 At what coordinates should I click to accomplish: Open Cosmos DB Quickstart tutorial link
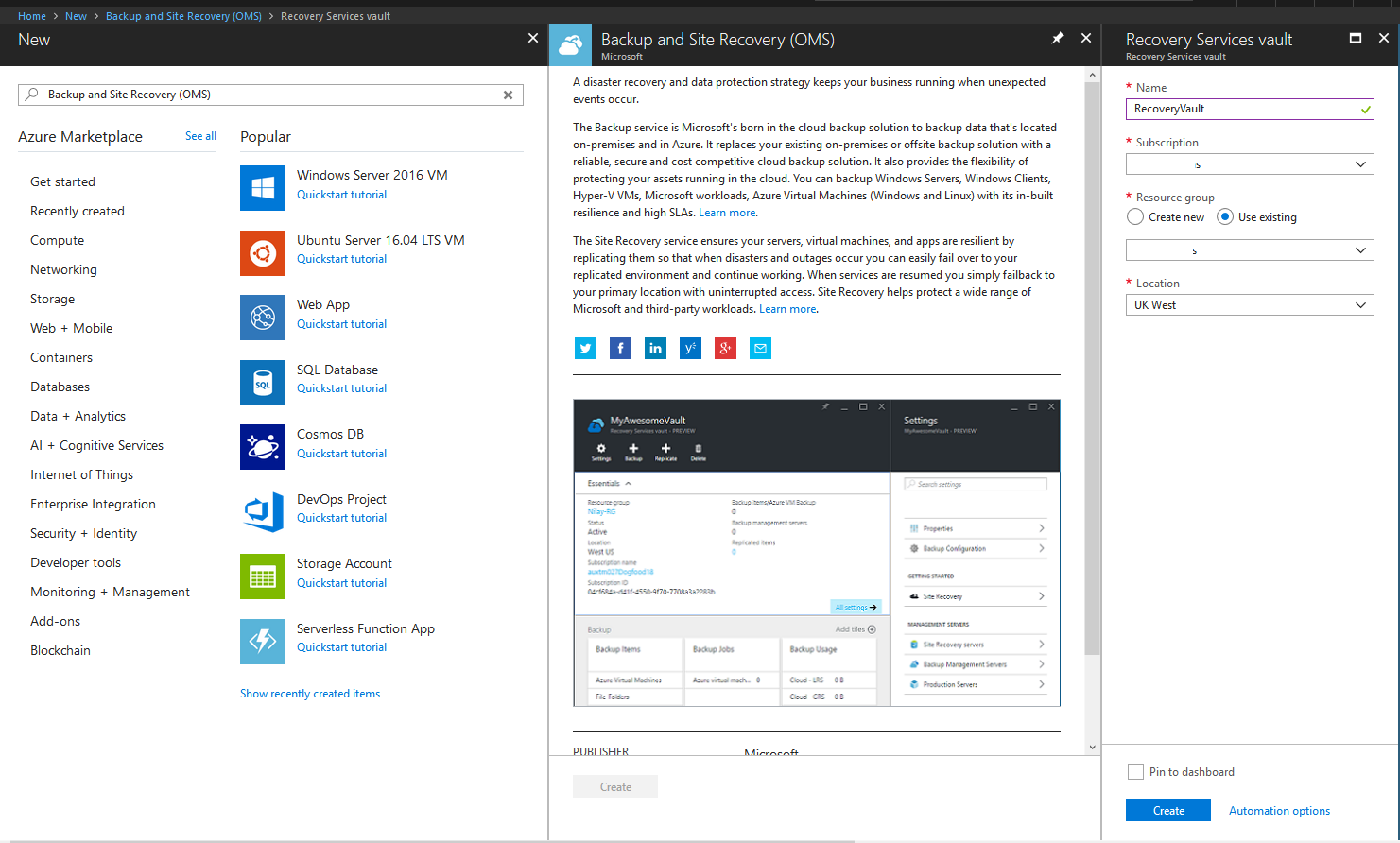pyautogui.click(x=341, y=454)
